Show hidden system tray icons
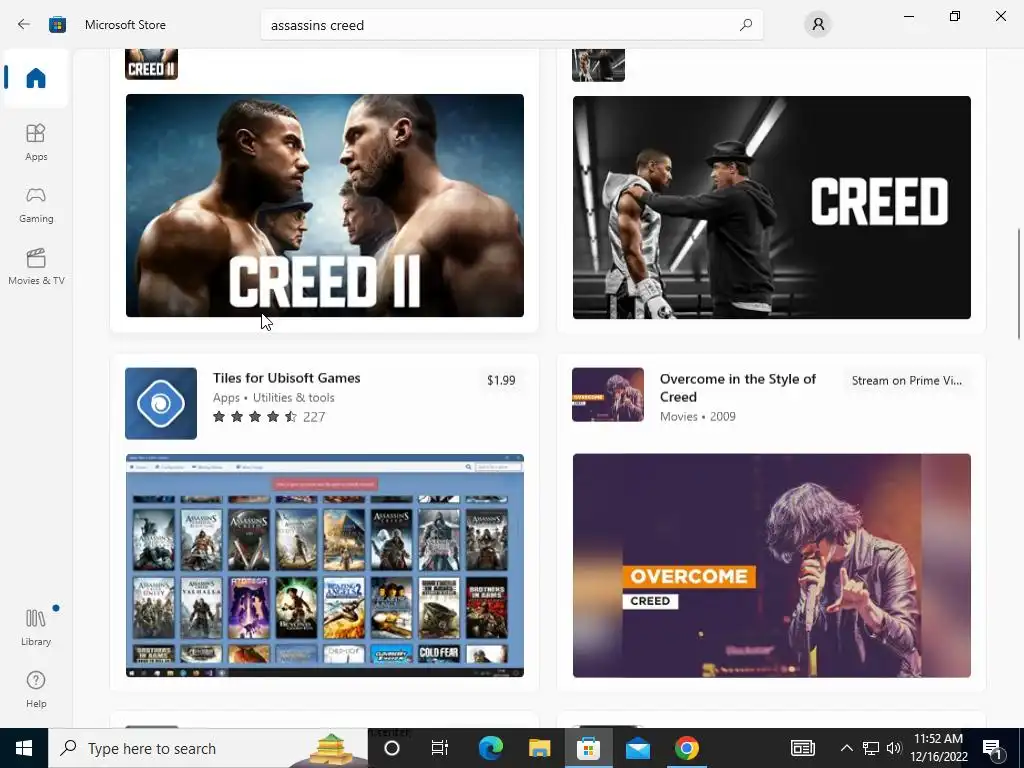Viewport: 1024px width, 768px height. click(846, 748)
